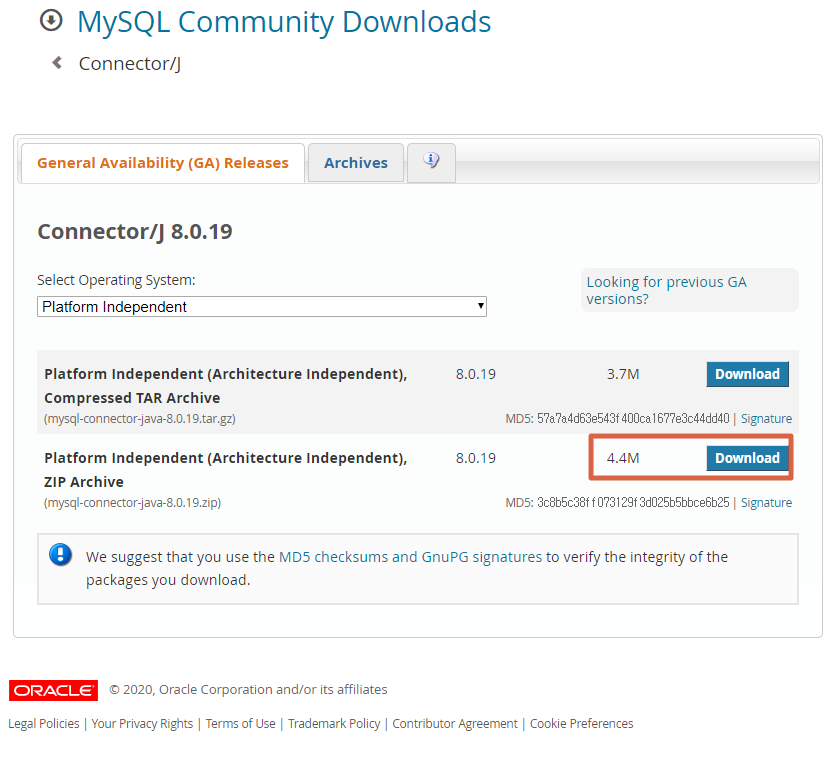Go back using arrow beside Connector/J
The width and height of the screenshot is (830, 774).
(57, 63)
